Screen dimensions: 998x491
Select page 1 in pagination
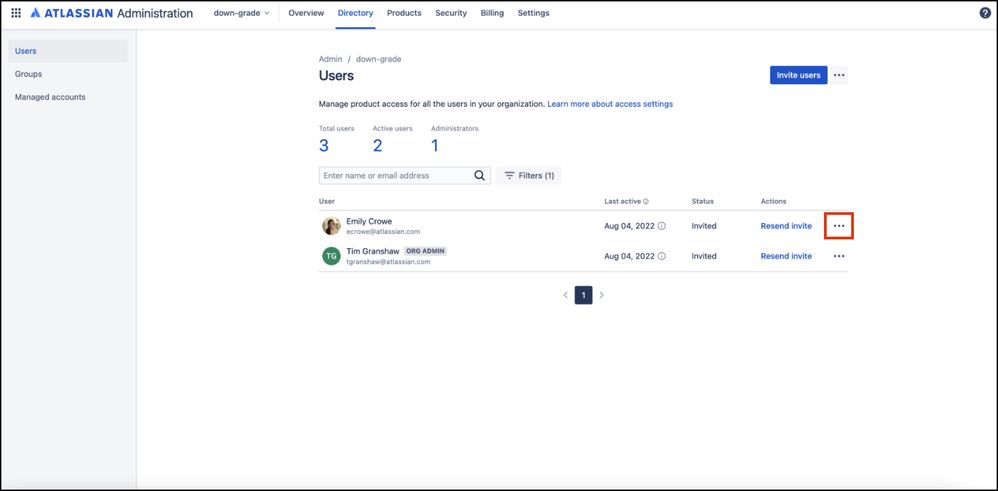tap(584, 295)
